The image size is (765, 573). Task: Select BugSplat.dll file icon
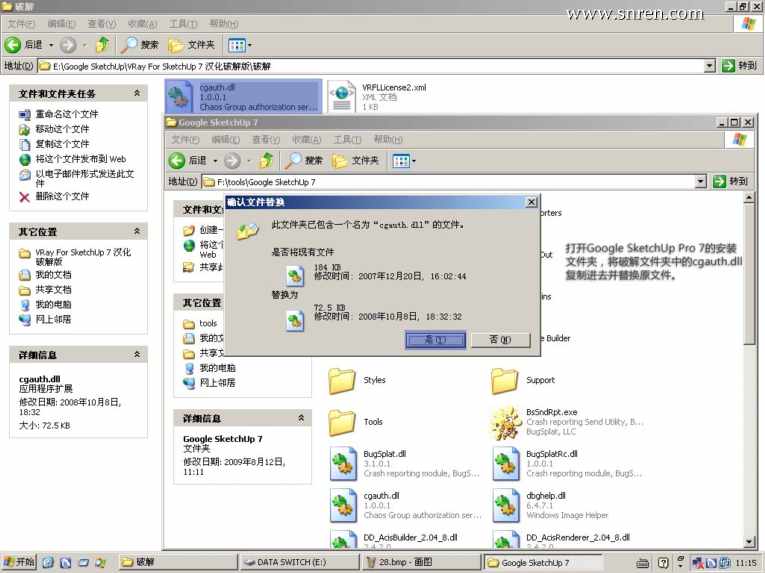point(342,464)
